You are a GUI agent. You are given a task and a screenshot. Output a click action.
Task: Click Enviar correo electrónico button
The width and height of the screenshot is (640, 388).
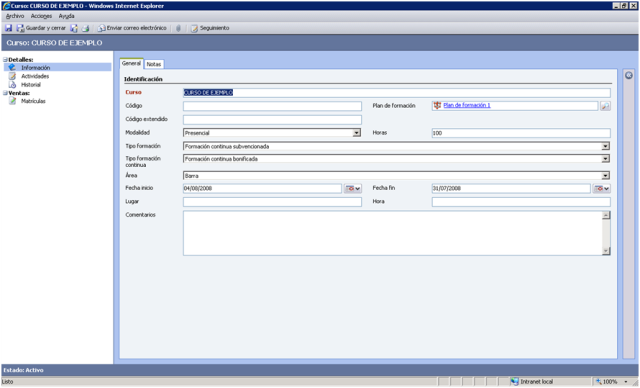coord(132,28)
